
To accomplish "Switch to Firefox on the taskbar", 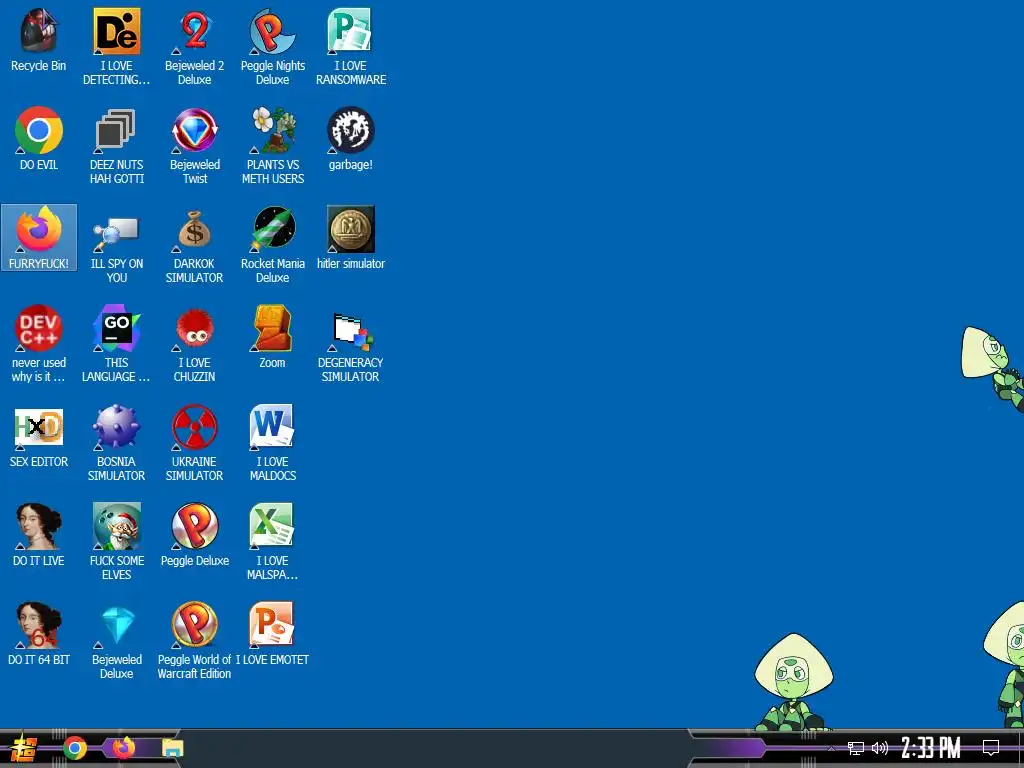I will pyautogui.click(x=123, y=748).
